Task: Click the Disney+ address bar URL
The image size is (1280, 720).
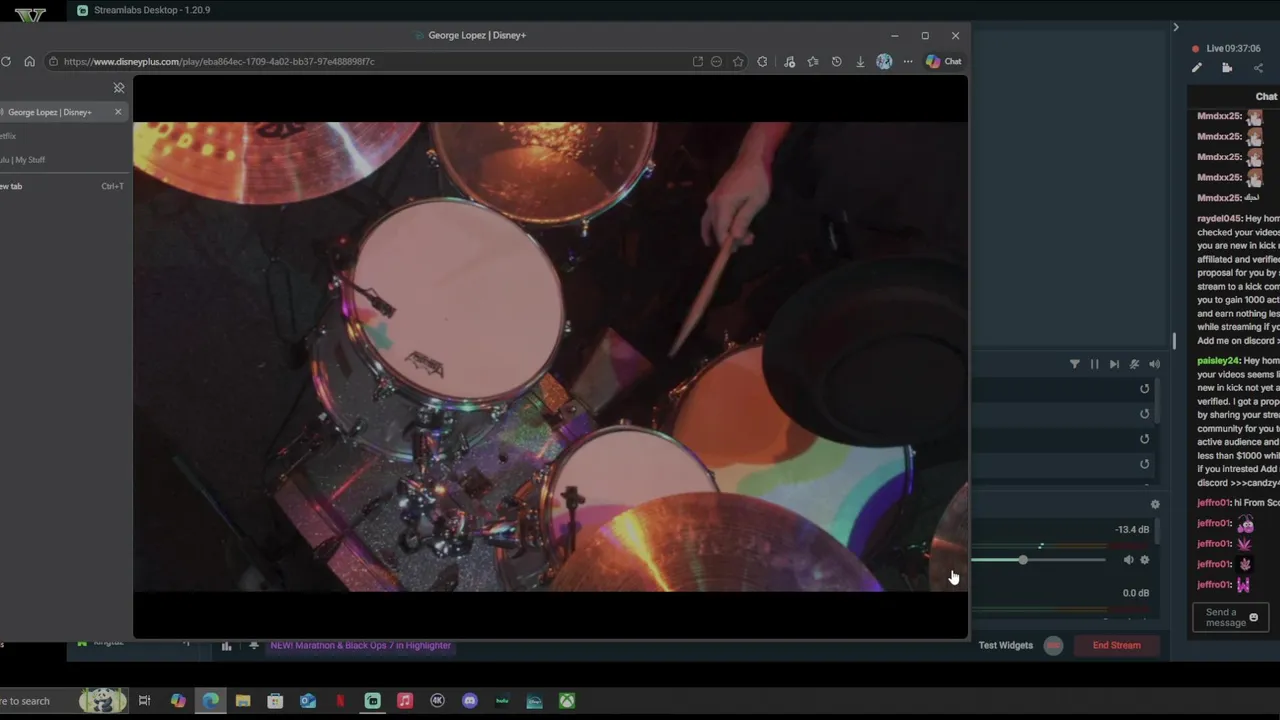Action: pyautogui.click(x=219, y=62)
